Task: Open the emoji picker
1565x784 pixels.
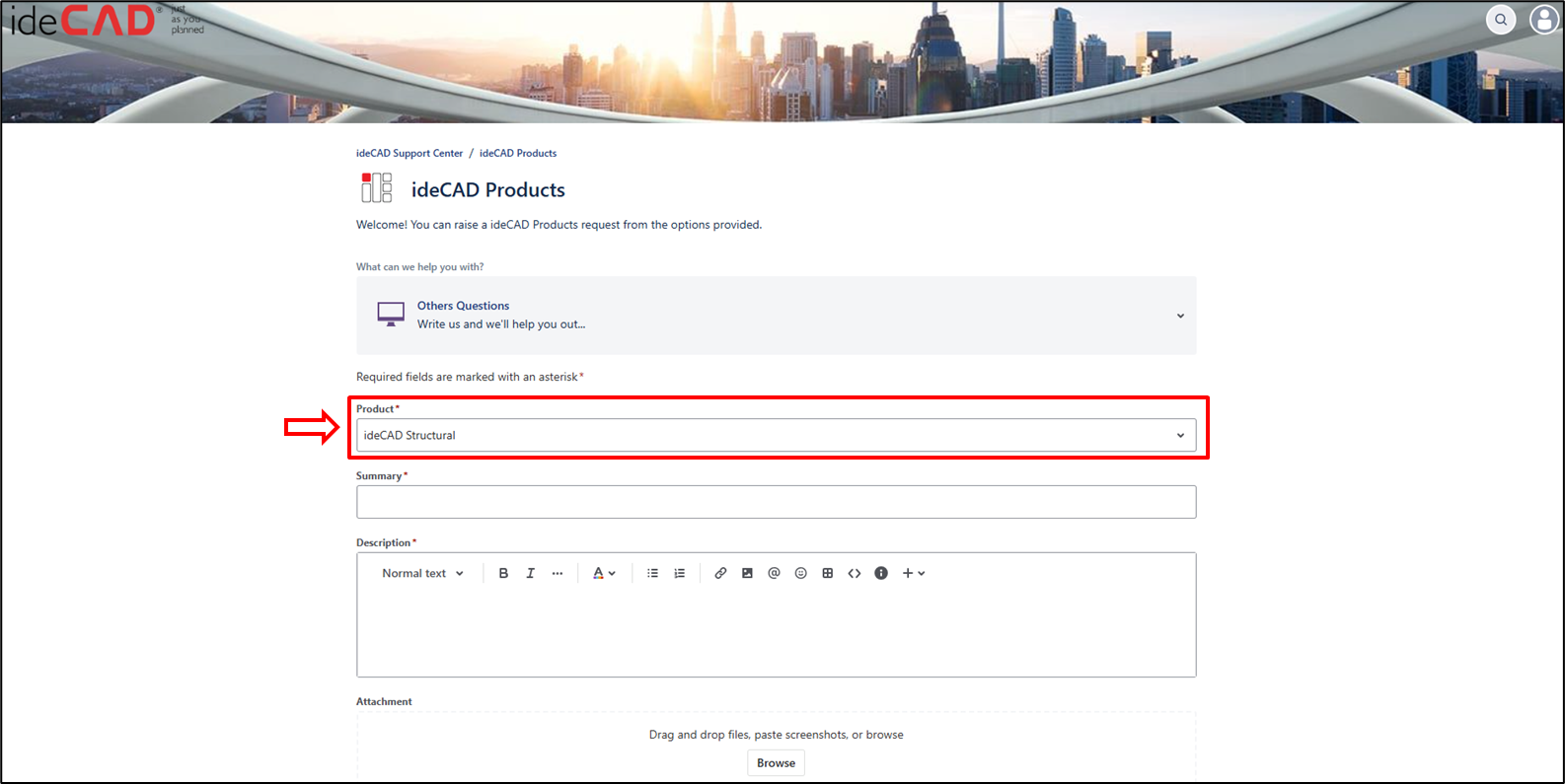Action: pos(801,573)
